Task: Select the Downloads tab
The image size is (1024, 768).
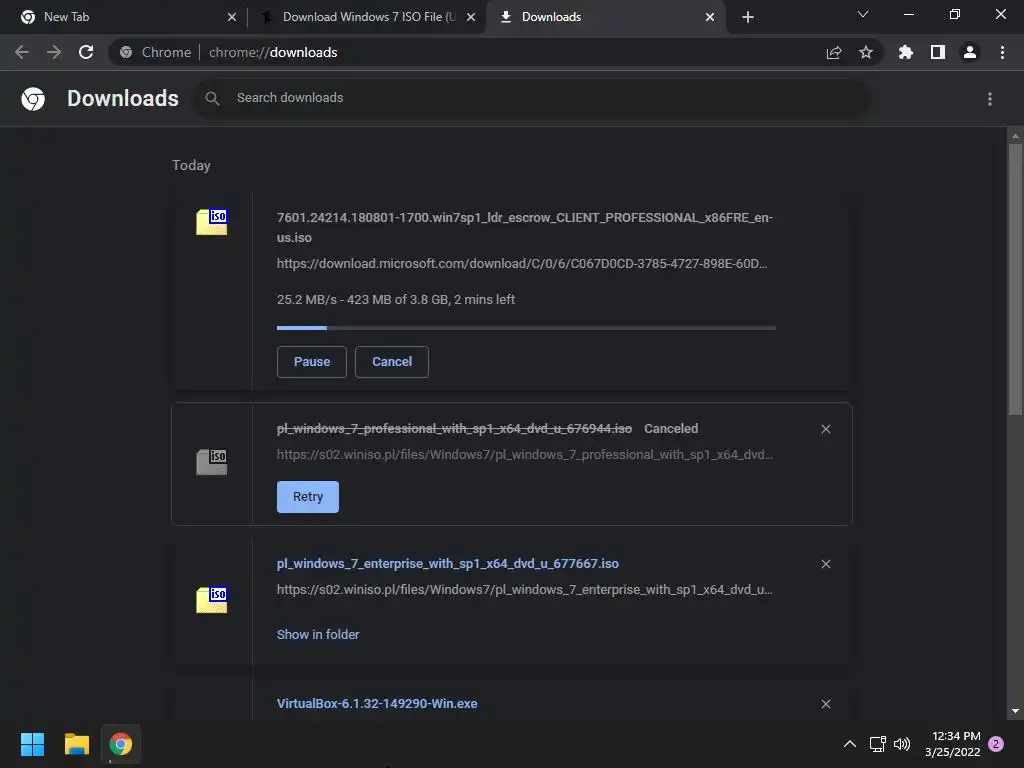Action: pos(606,17)
